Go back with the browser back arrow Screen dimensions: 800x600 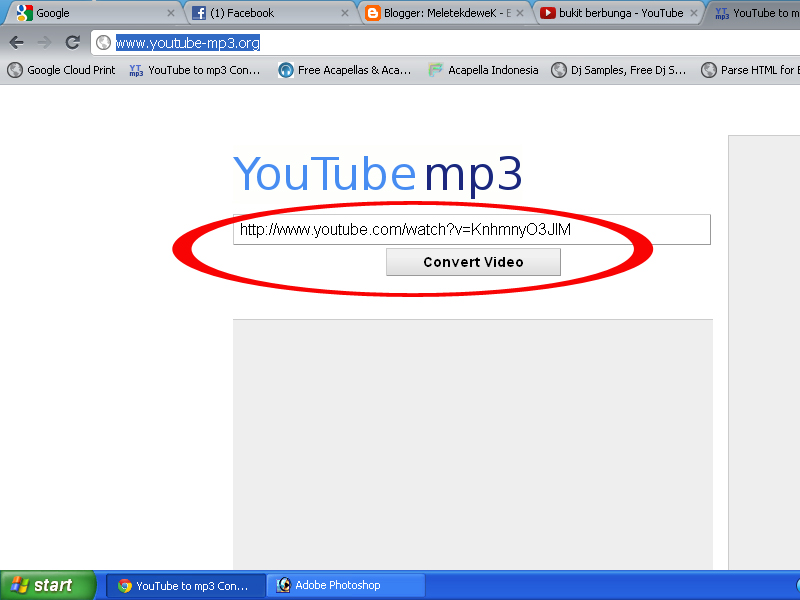click(x=16, y=42)
